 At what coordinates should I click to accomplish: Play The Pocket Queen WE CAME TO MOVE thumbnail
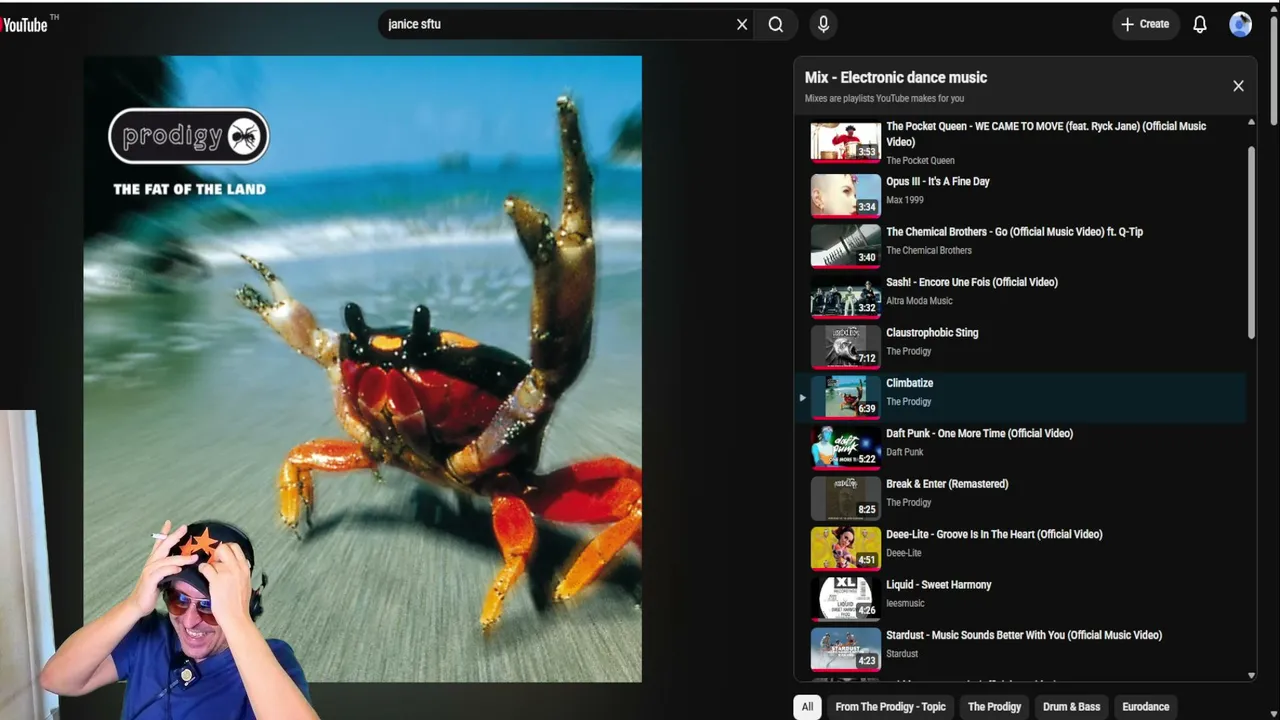846,142
